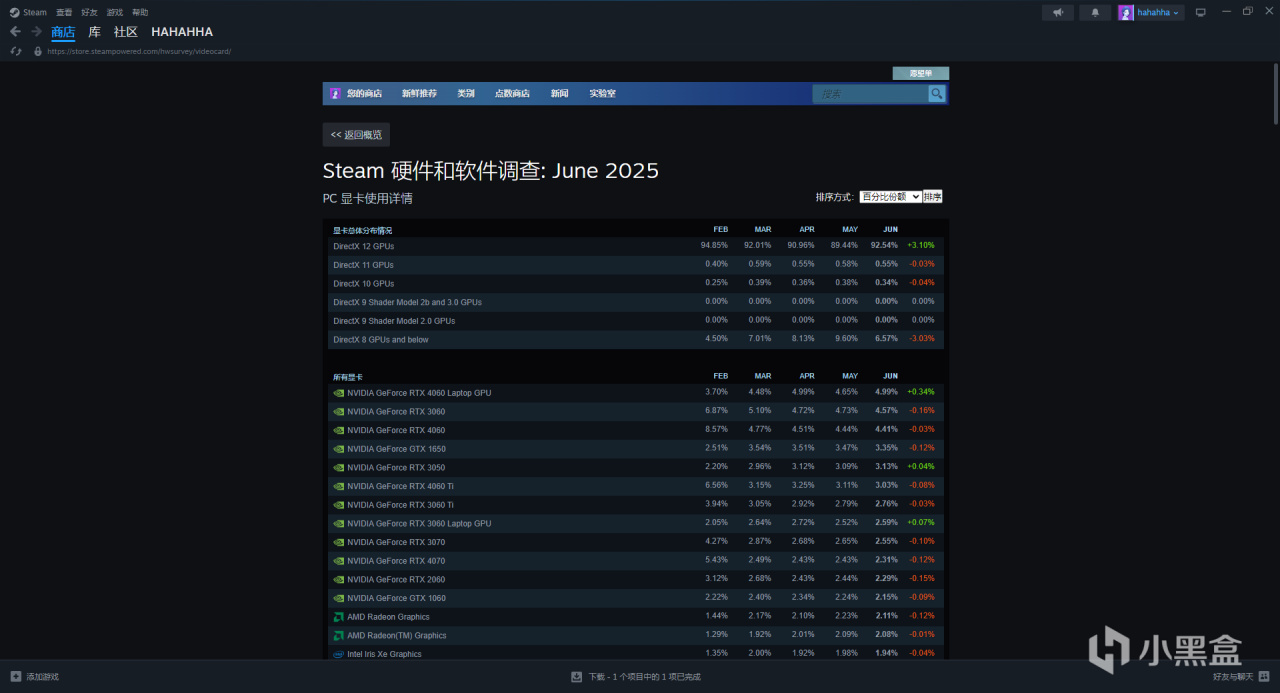Click the 愿望单 wishlist button
The image size is (1280, 693).
click(x=921, y=73)
